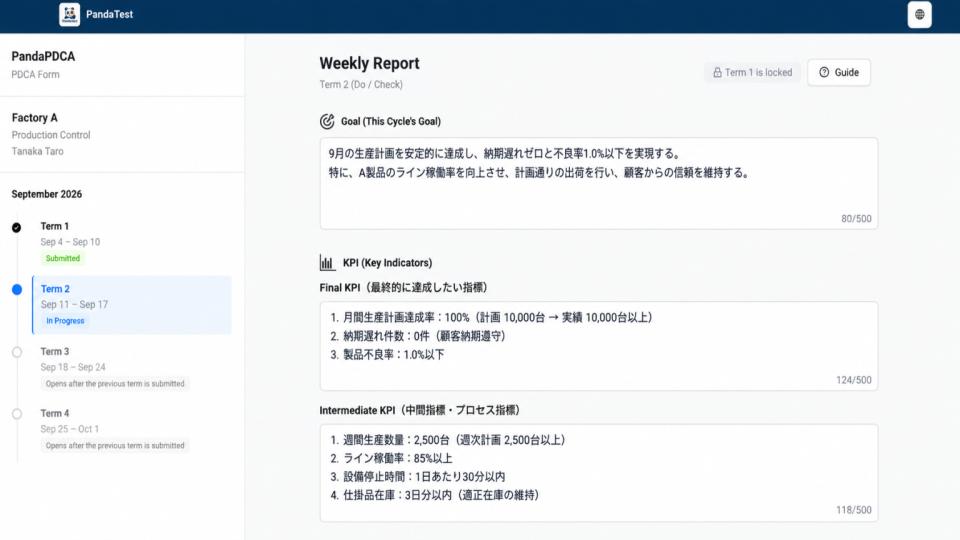Click the 'Goal (This Cycle's Goal)' heading text
The height and width of the screenshot is (540, 960).
pyautogui.click(x=391, y=121)
